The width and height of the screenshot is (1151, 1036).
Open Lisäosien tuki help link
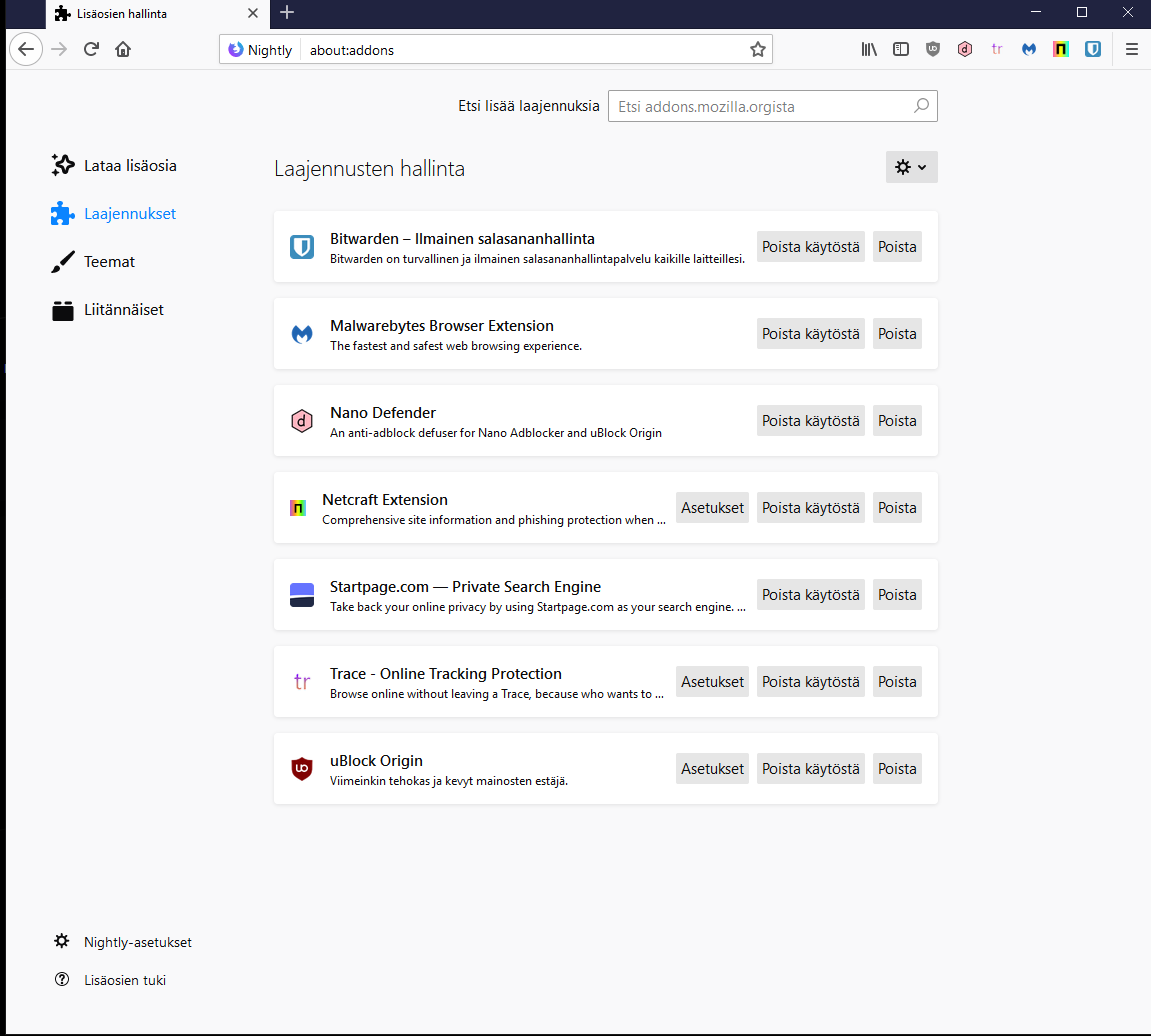(x=111, y=980)
